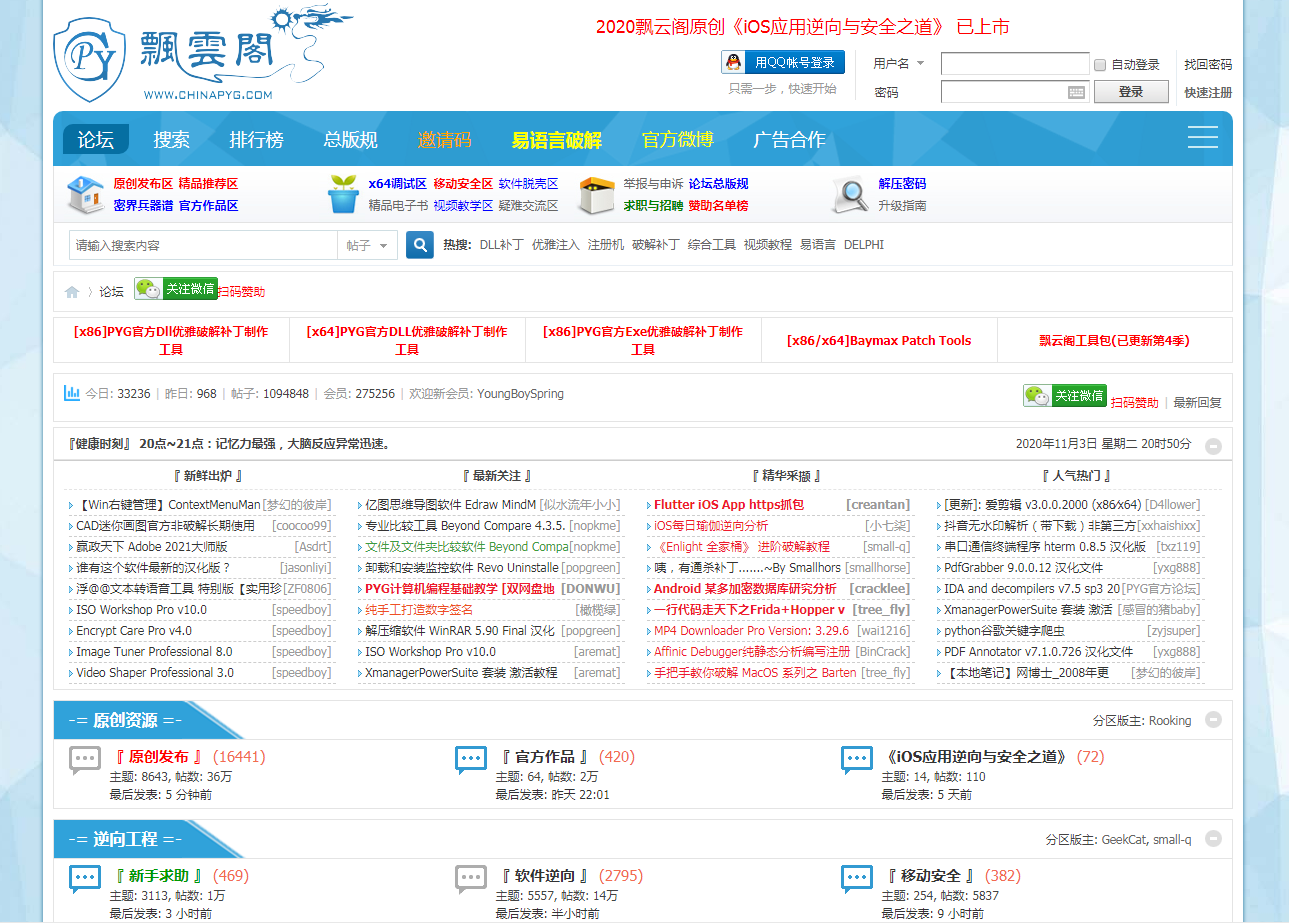Collapse the 健康时刻 hot topics panel
The image size is (1289, 923).
pos(1213,446)
